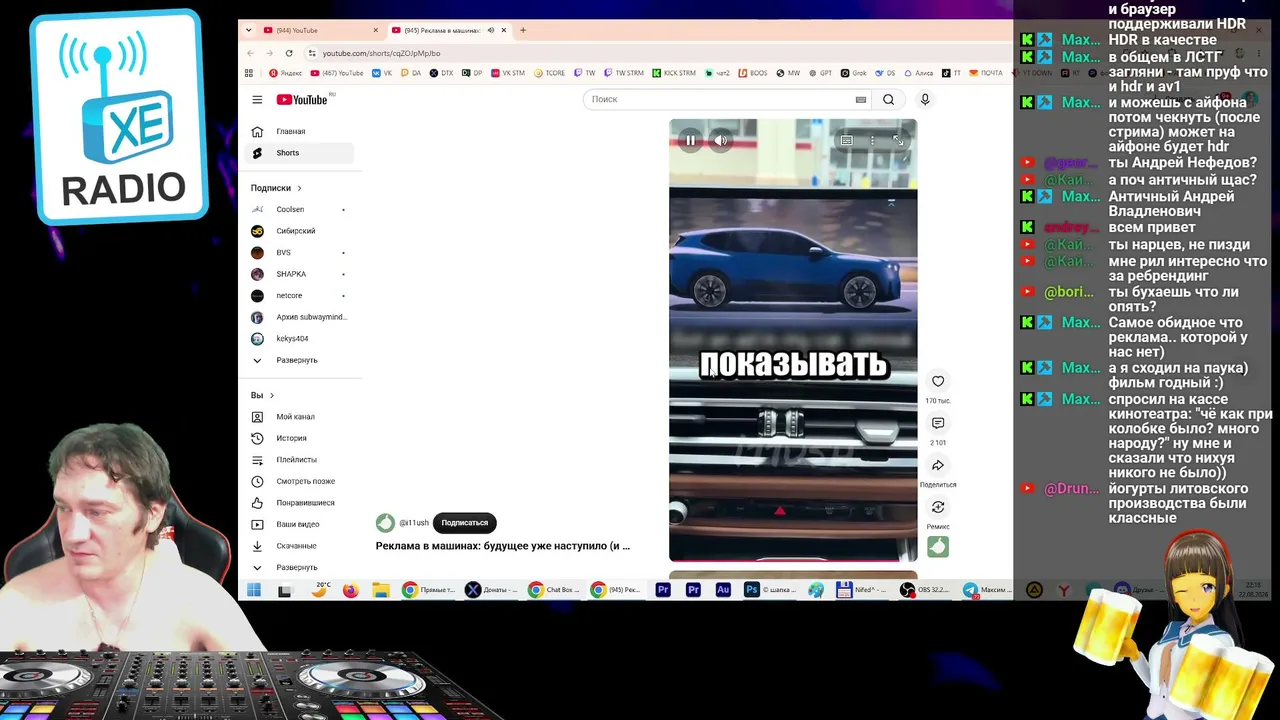Open the GPT bookmark
1280x720 pixels.
pos(820,73)
